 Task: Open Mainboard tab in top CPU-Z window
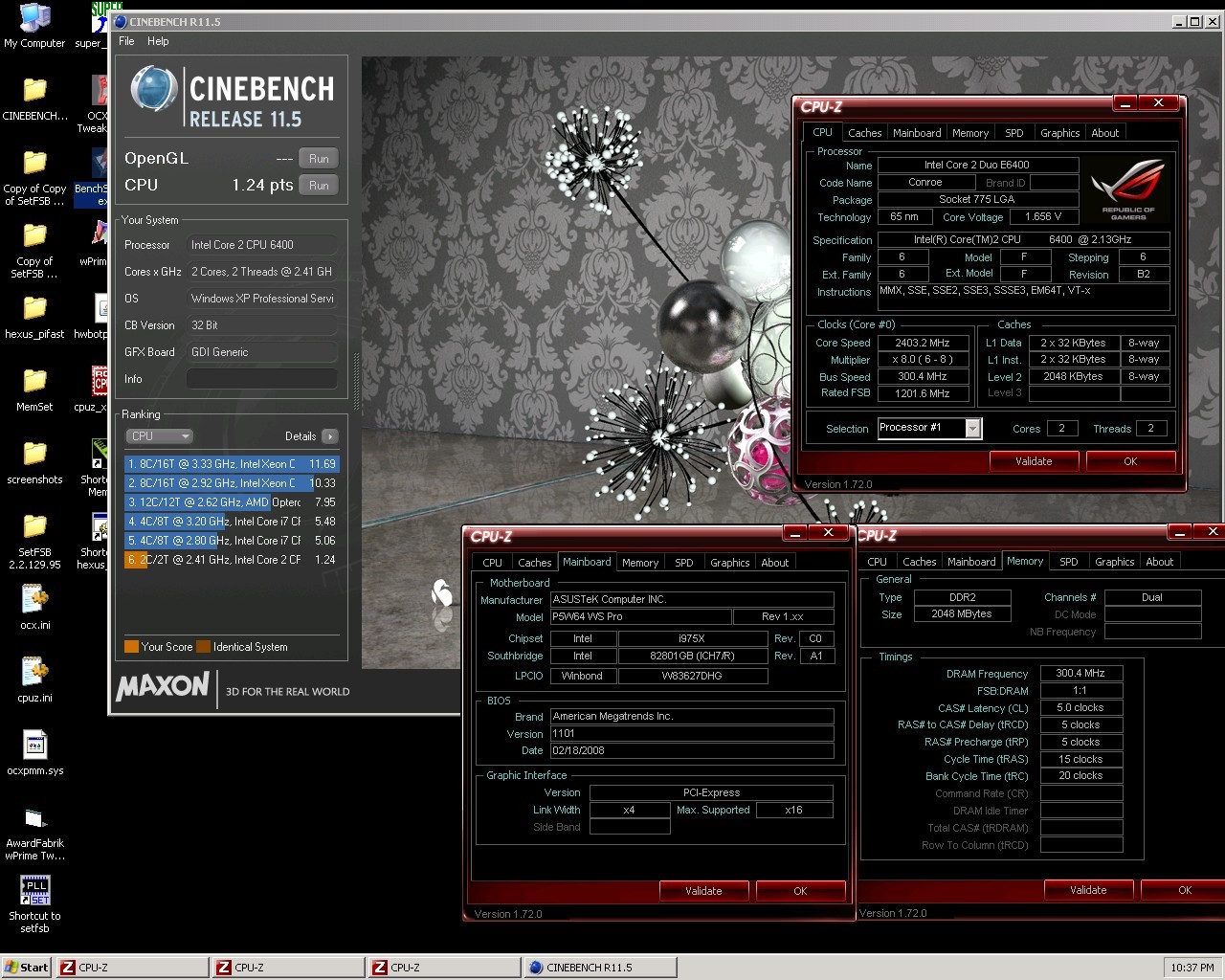point(917,133)
